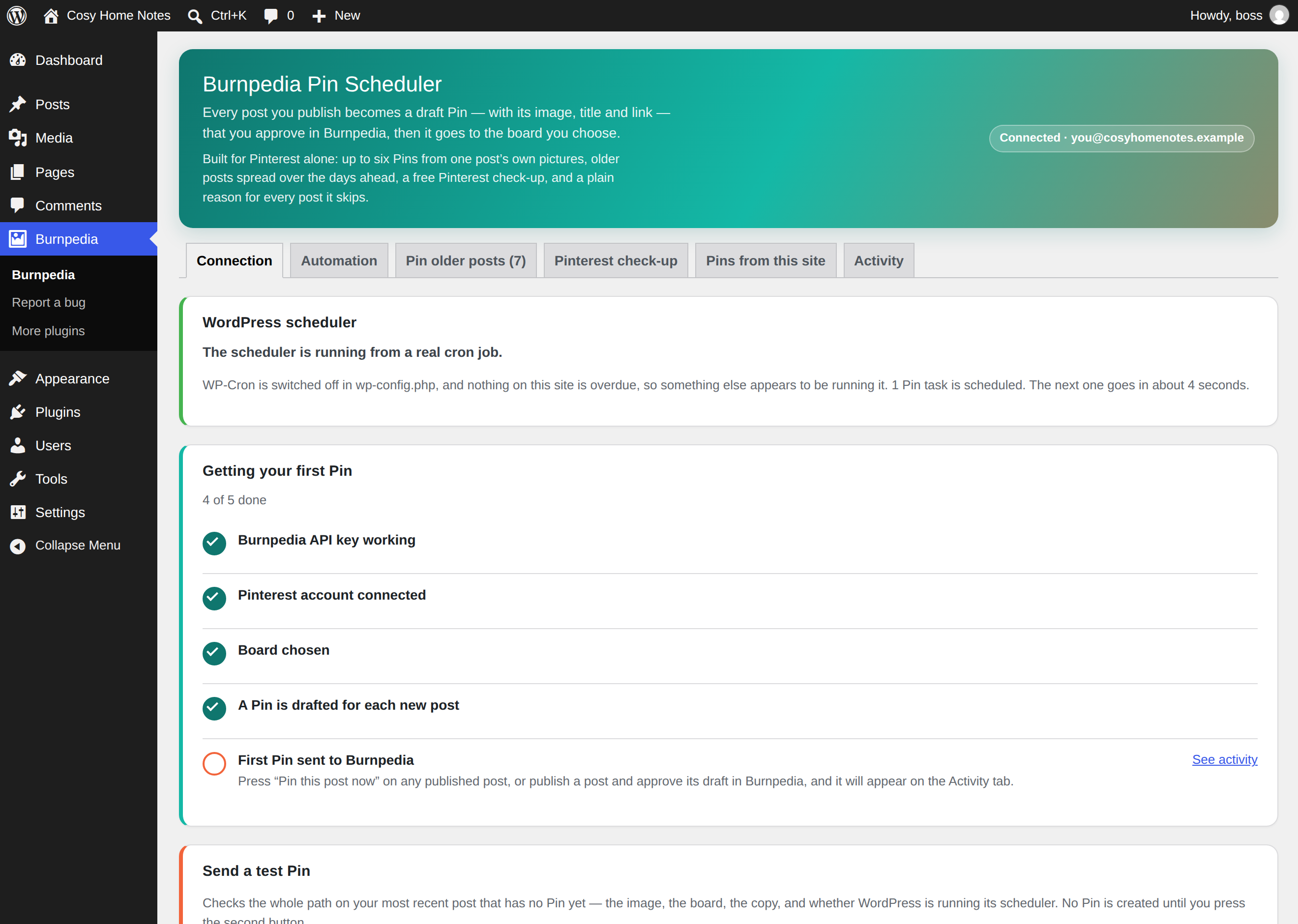Image resolution: width=1298 pixels, height=924 pixels.
Task: Click the Pages icon in sidebar
Action: (x=18, y=172)
